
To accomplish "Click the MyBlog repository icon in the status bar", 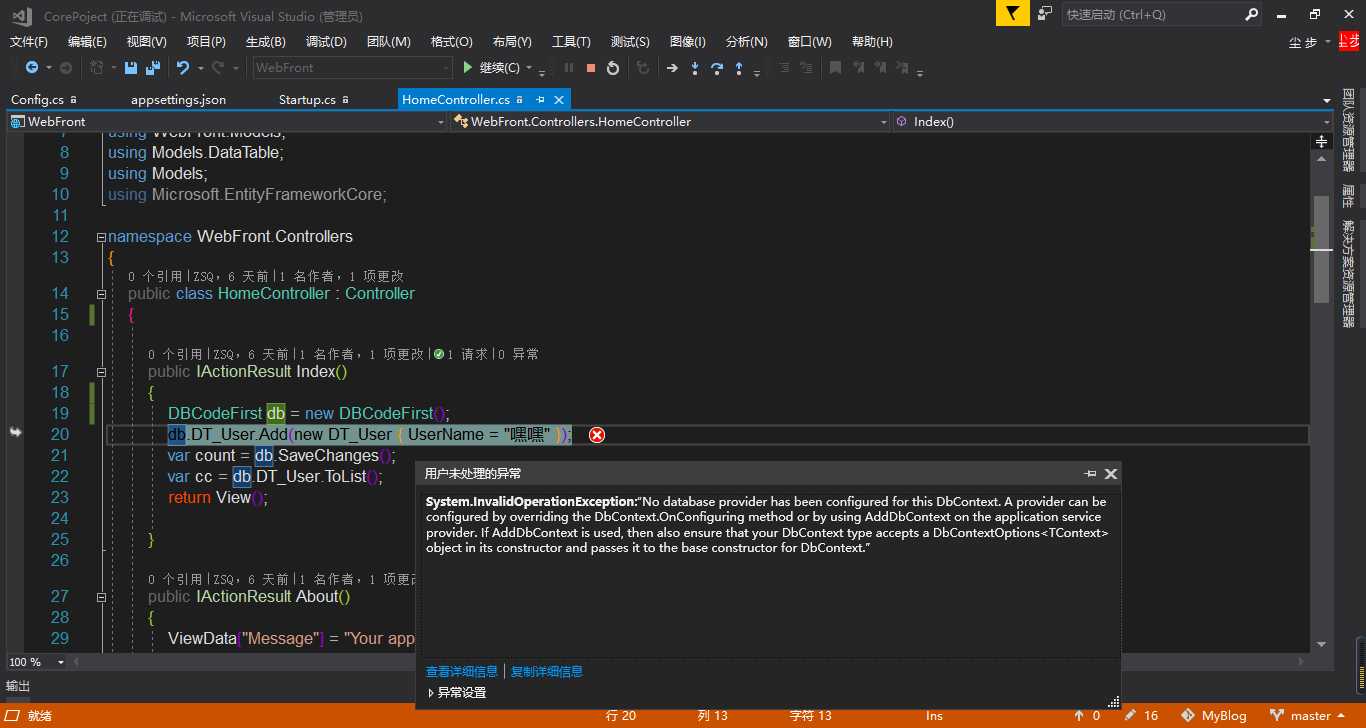I will pyautogui.click(x=1188, y=716).
